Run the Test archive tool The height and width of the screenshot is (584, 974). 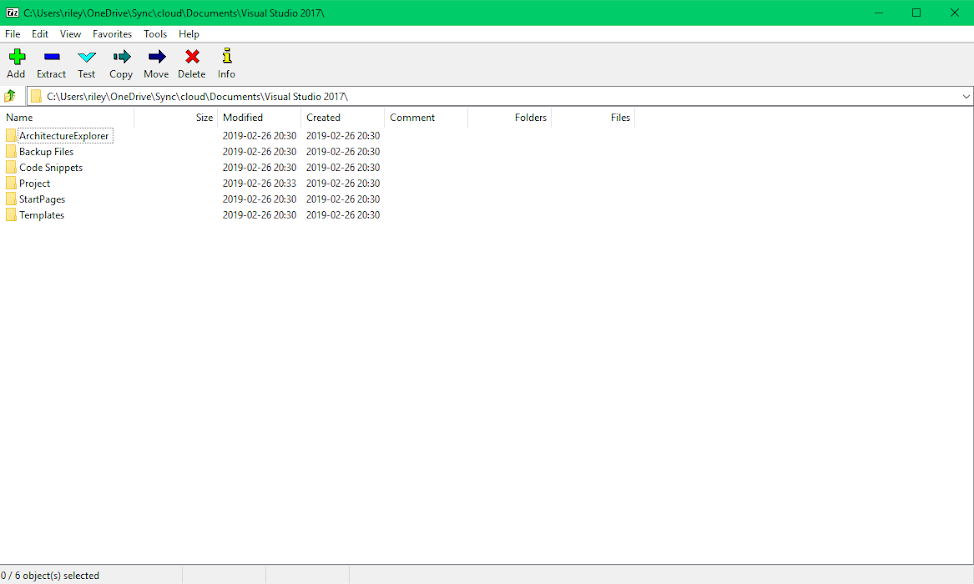87,58
